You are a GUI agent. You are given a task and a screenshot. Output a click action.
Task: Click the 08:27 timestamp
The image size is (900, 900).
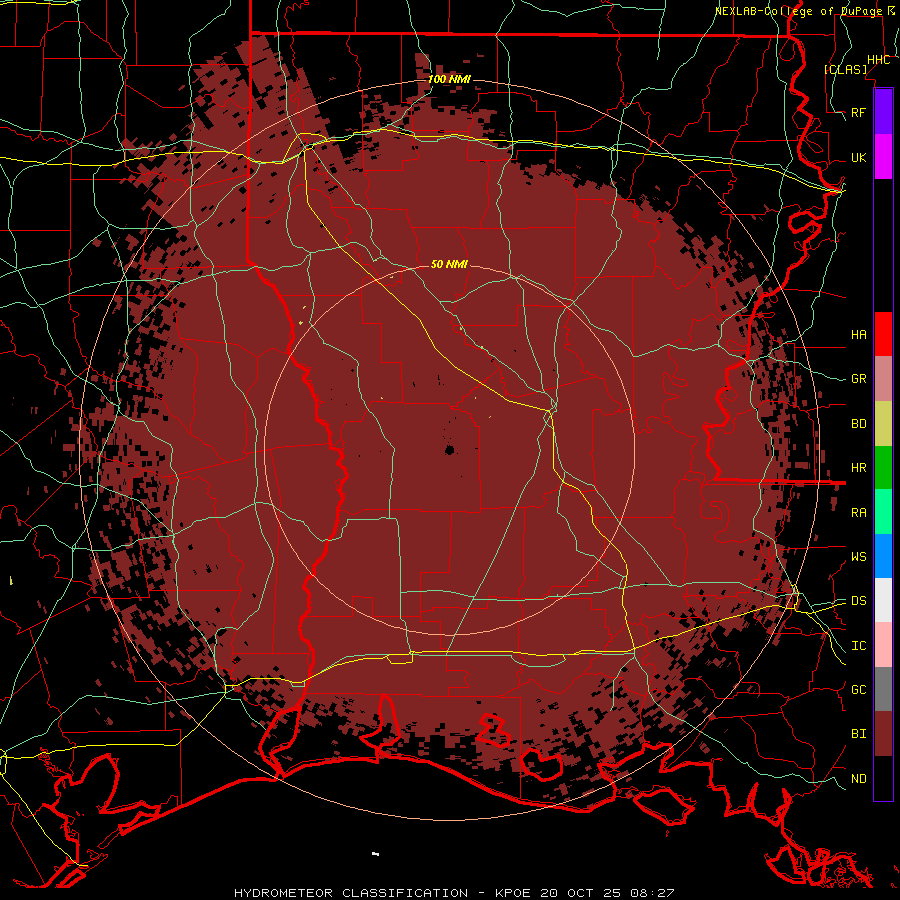click(652, 893)
